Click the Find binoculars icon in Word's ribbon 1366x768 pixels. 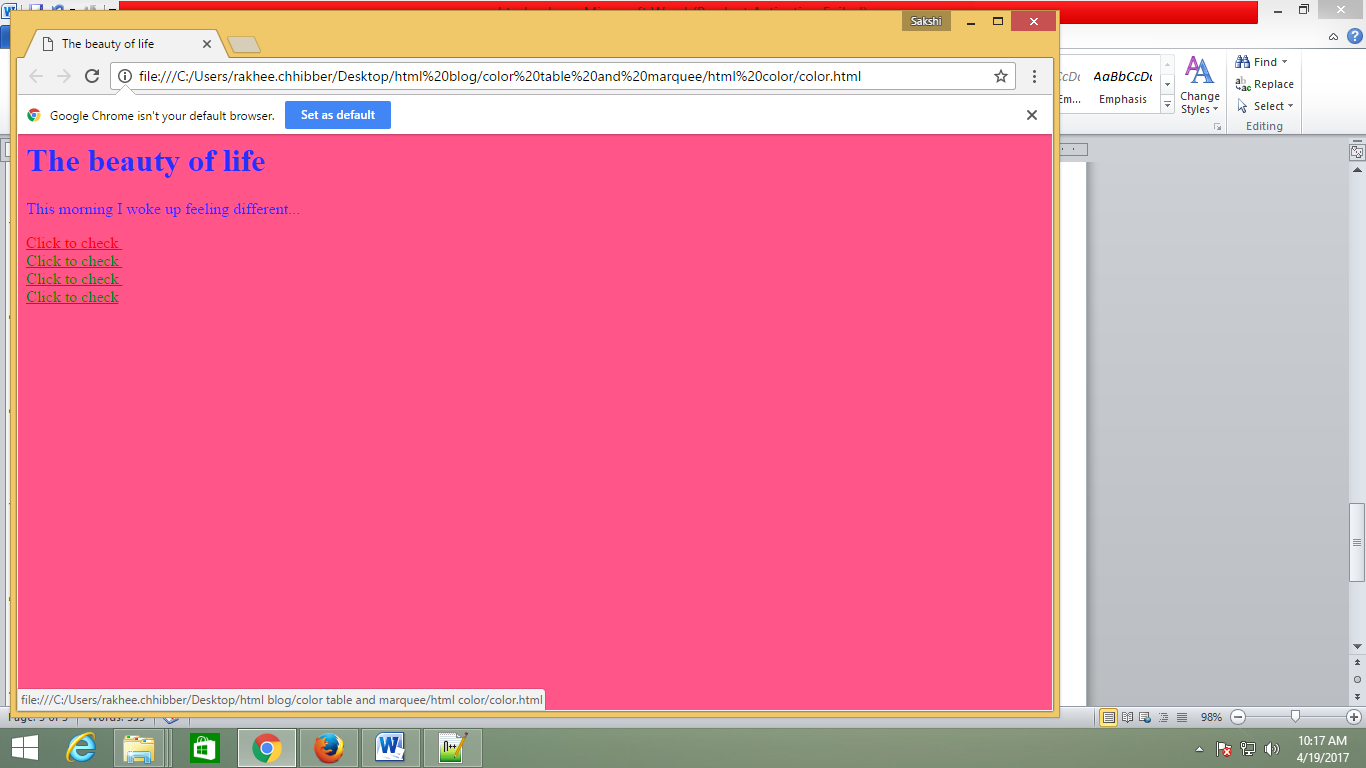click(1240, 61)
